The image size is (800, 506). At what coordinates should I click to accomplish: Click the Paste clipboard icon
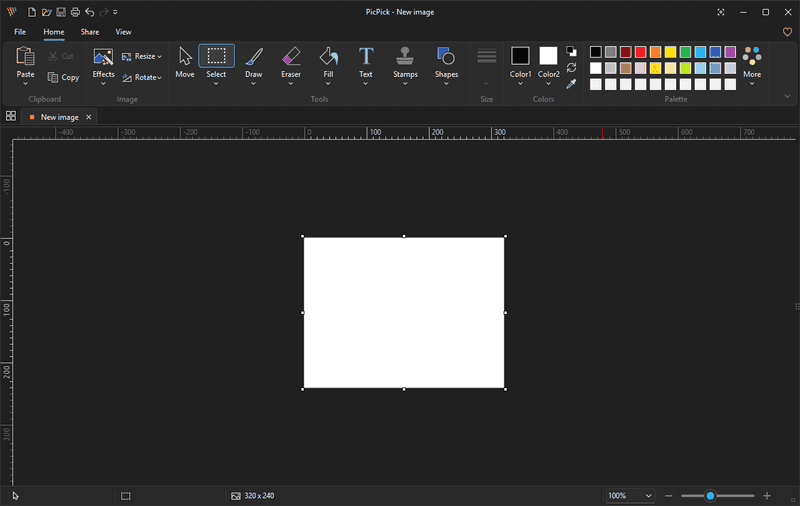pos(25,56)
